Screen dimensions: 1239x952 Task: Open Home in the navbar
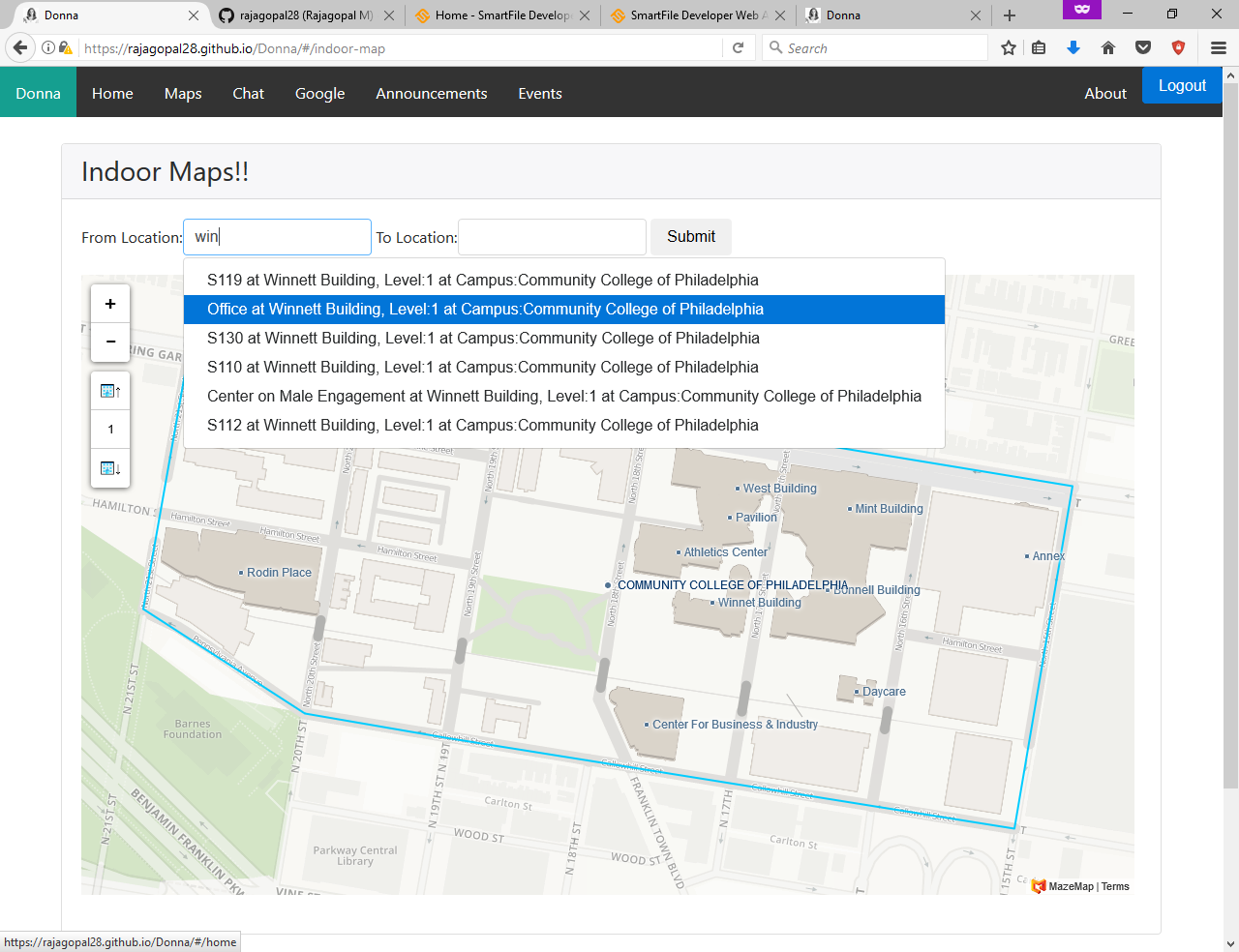click(x=112, y=93)
